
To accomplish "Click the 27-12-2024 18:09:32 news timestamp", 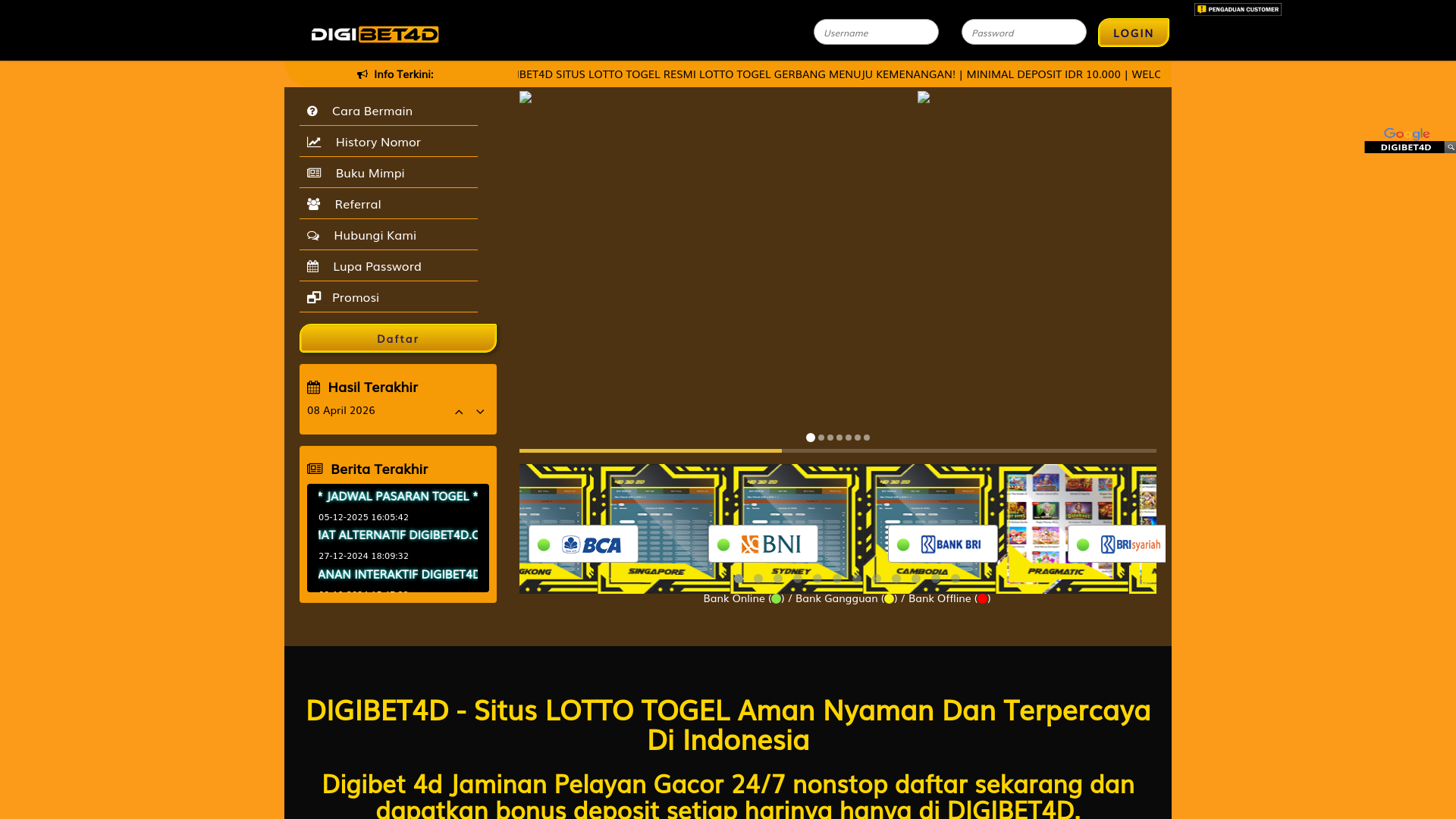I will 363,556.
